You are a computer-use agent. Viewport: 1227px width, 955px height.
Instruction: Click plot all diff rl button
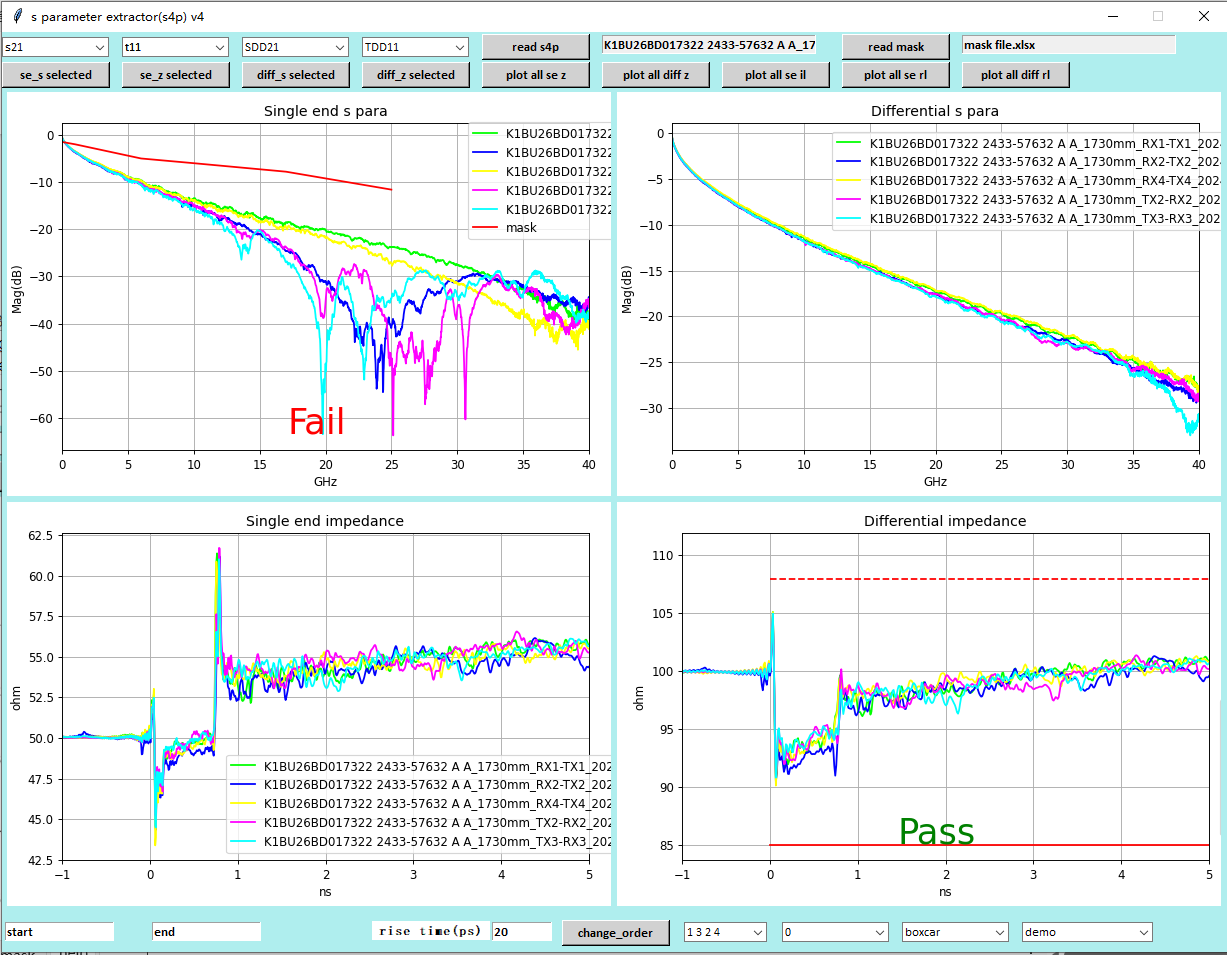(1016, 75)
